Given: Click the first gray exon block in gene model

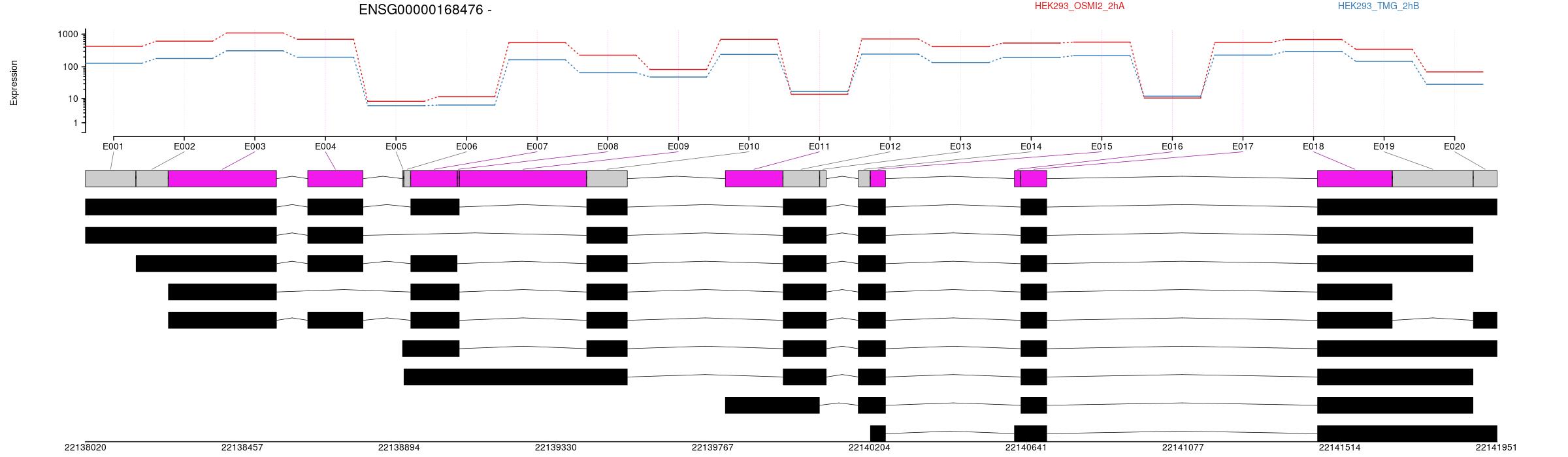Looking at the screenshot, I should coord(110,179).
